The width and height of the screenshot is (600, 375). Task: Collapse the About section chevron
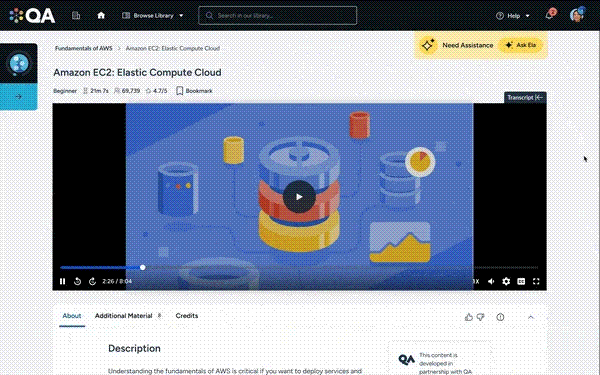coord(531,317)
